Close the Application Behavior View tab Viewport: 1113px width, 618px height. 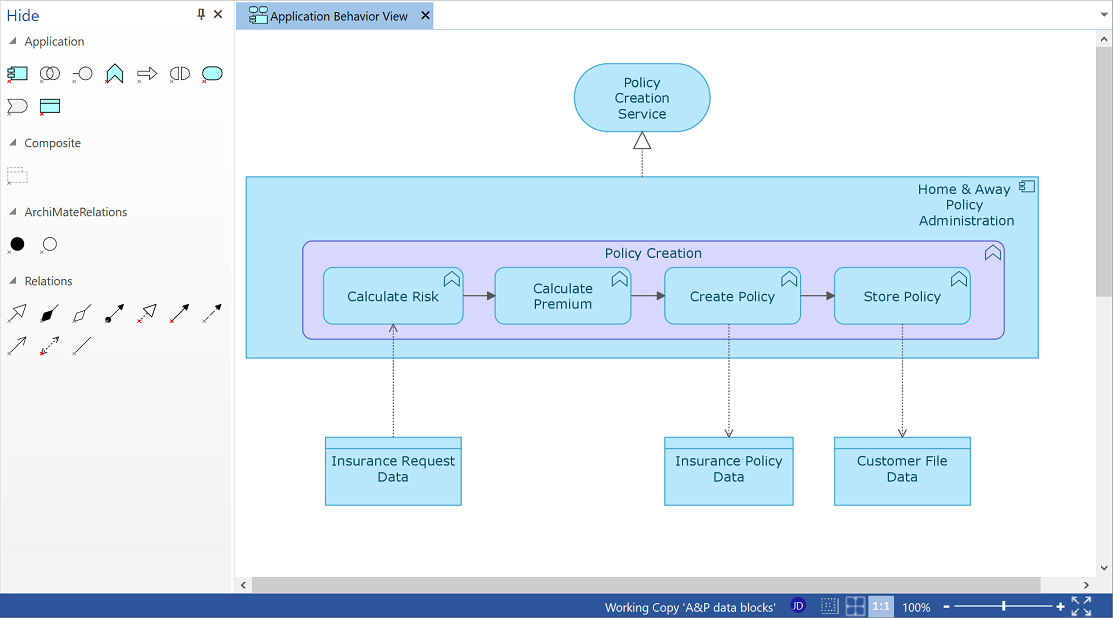[x=425, y=16]
